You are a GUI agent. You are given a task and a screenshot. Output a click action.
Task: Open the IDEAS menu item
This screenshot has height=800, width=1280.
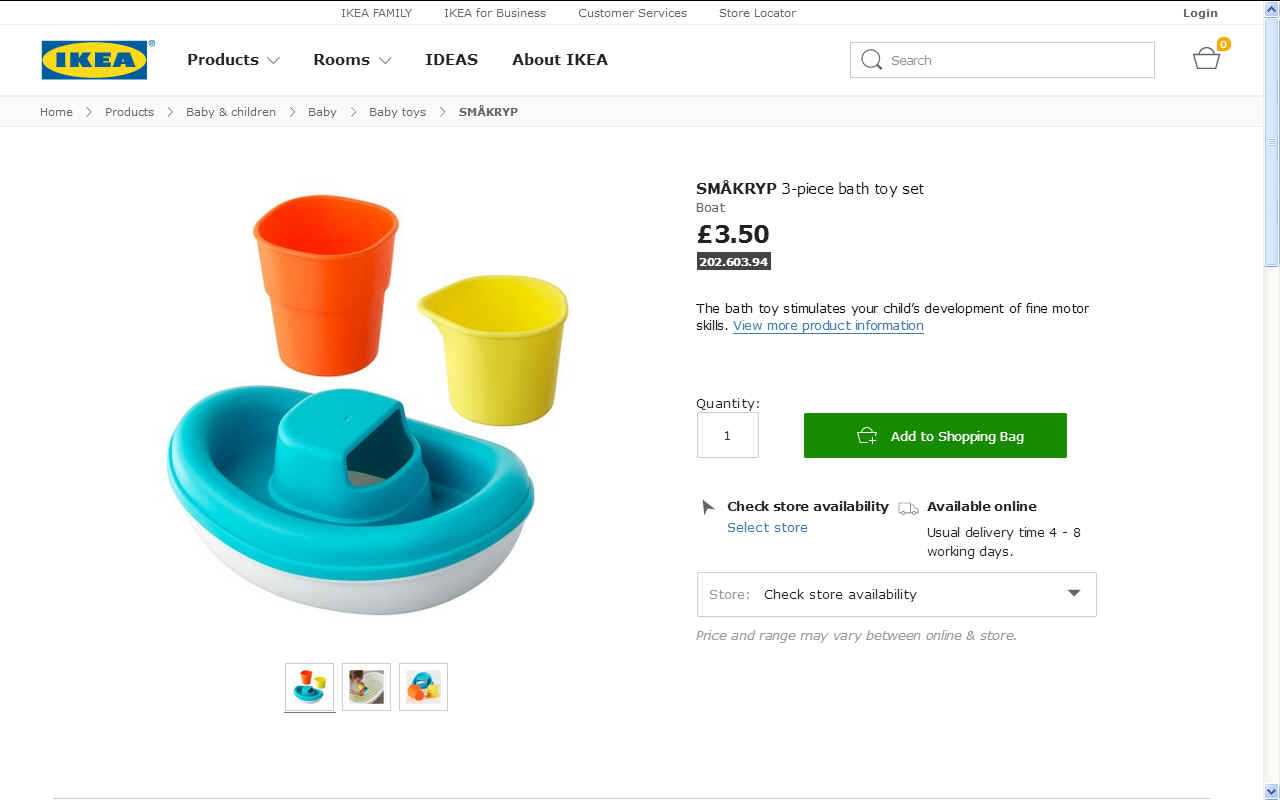(451, 60)
